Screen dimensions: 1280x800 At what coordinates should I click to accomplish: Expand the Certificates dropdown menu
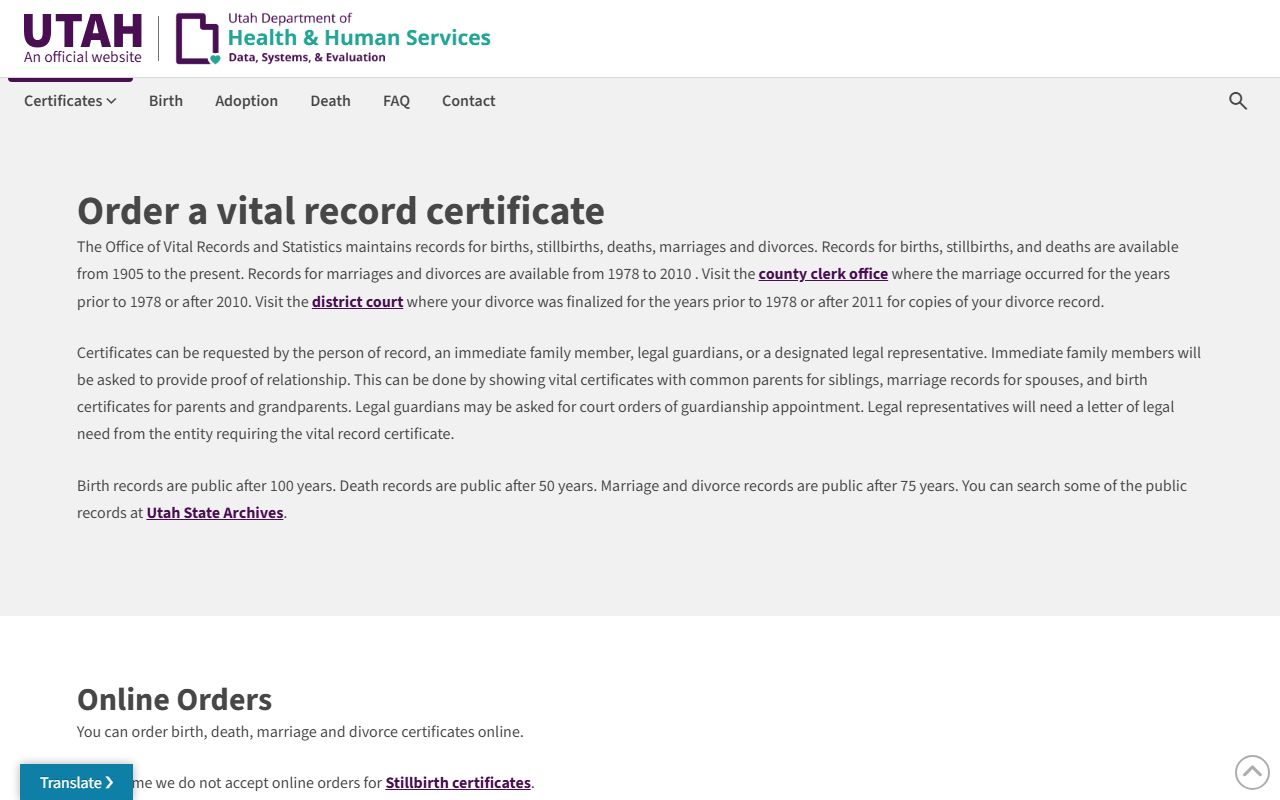pyautogui.click(x=70, y=101)
